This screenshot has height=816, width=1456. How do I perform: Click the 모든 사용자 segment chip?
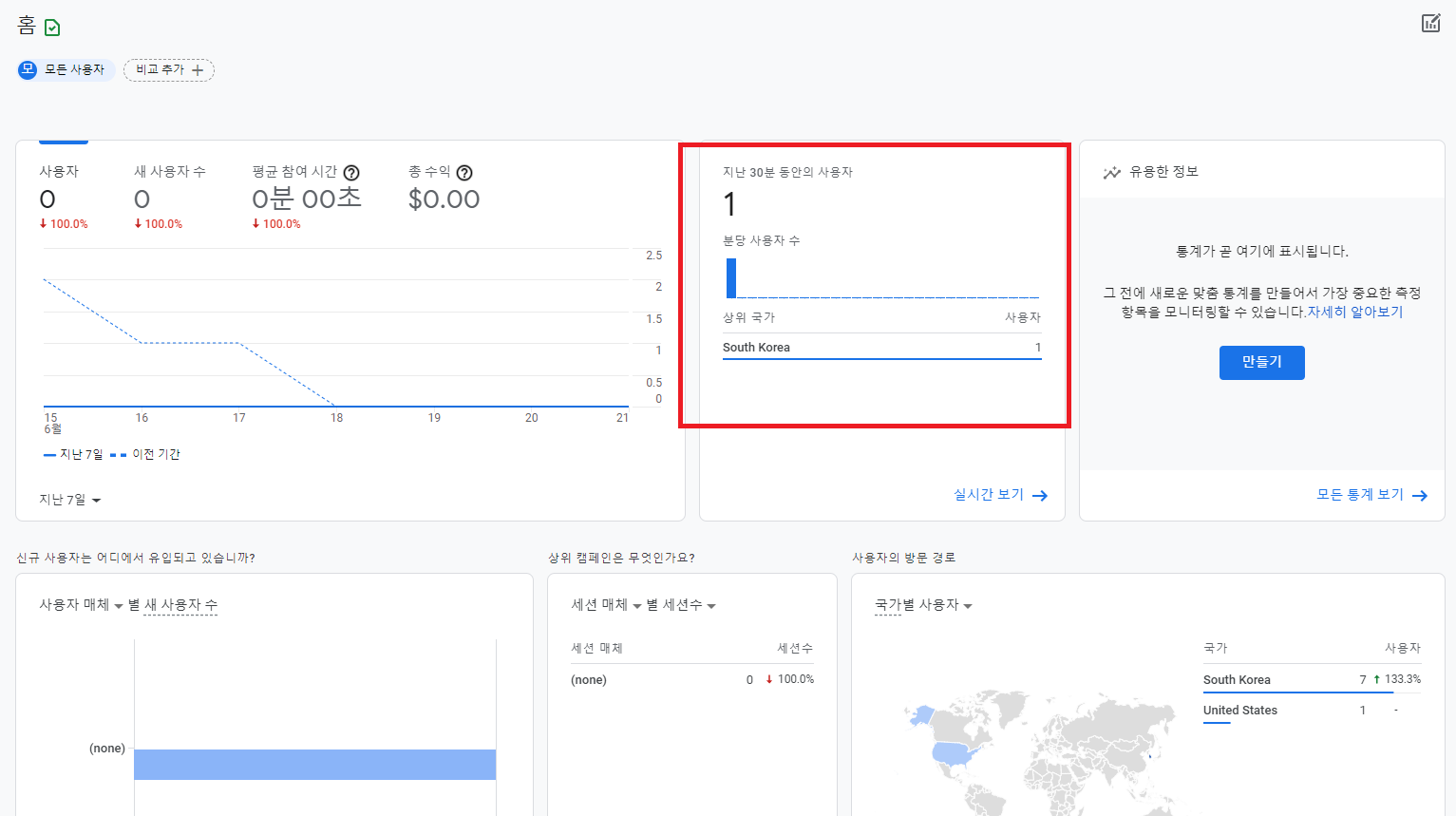[66, 69]
